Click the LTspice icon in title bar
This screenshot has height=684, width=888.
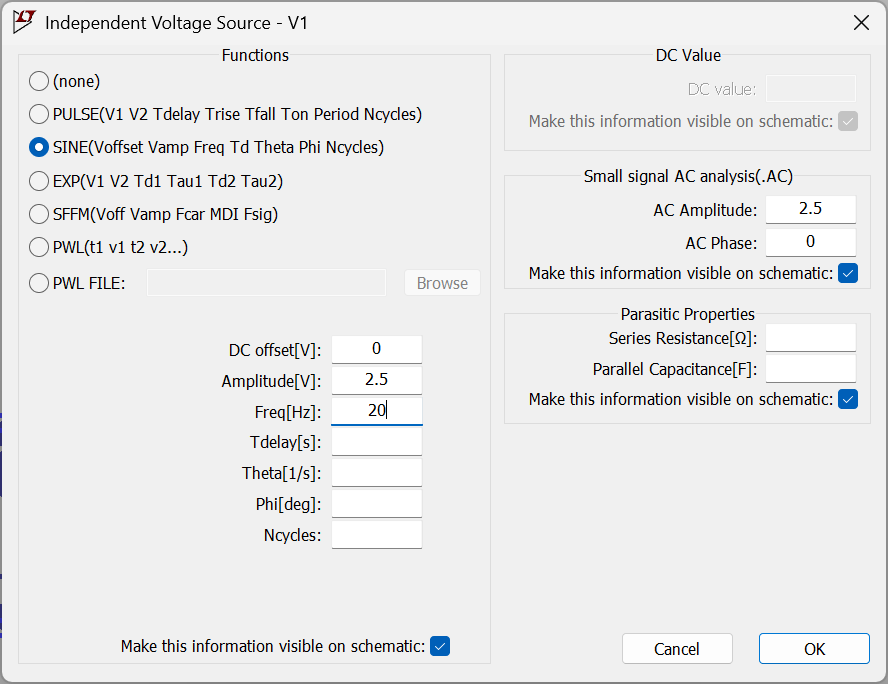[x=24, y=22]
